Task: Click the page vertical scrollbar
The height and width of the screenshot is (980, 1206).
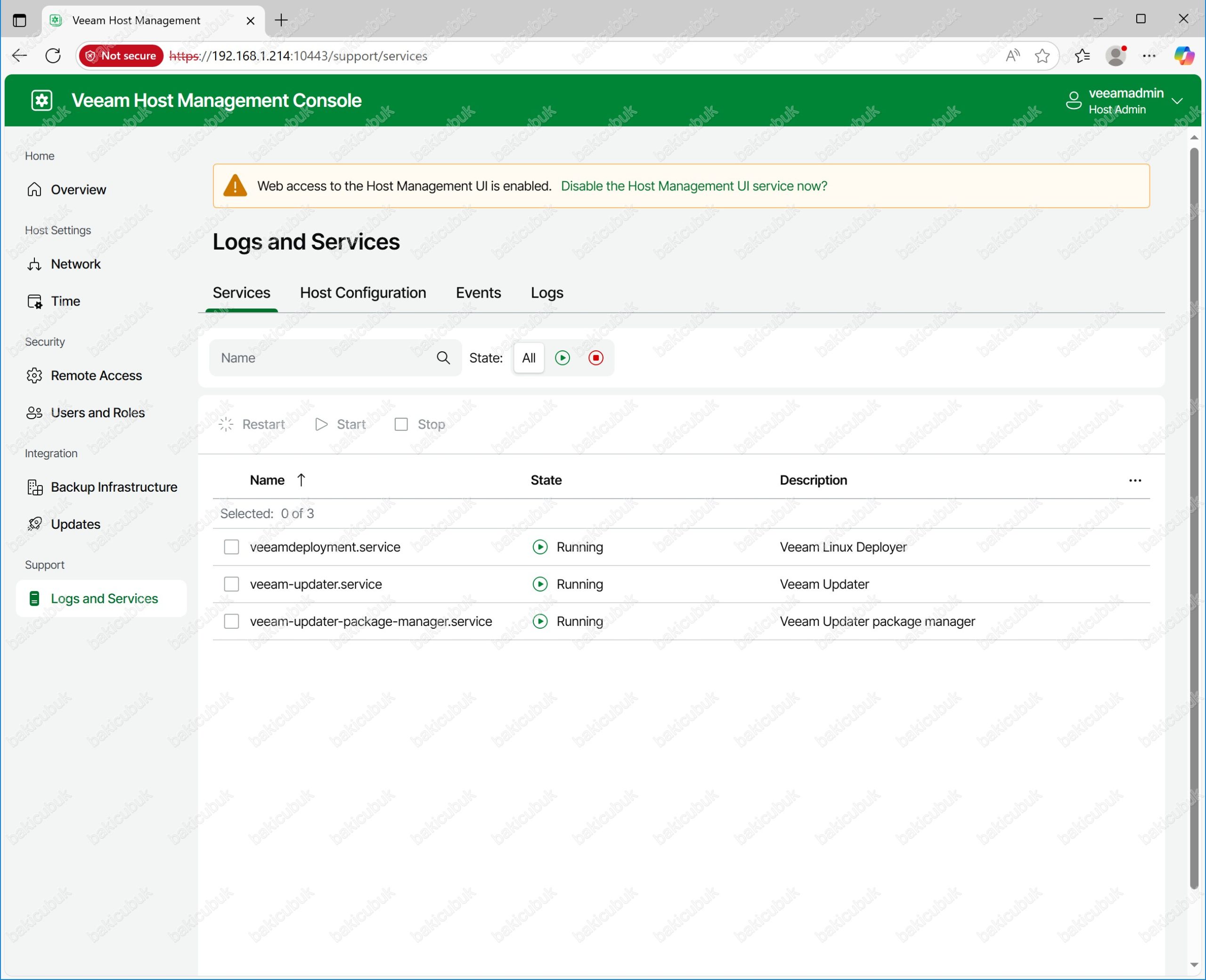Action: click(x=1194, y=518)
